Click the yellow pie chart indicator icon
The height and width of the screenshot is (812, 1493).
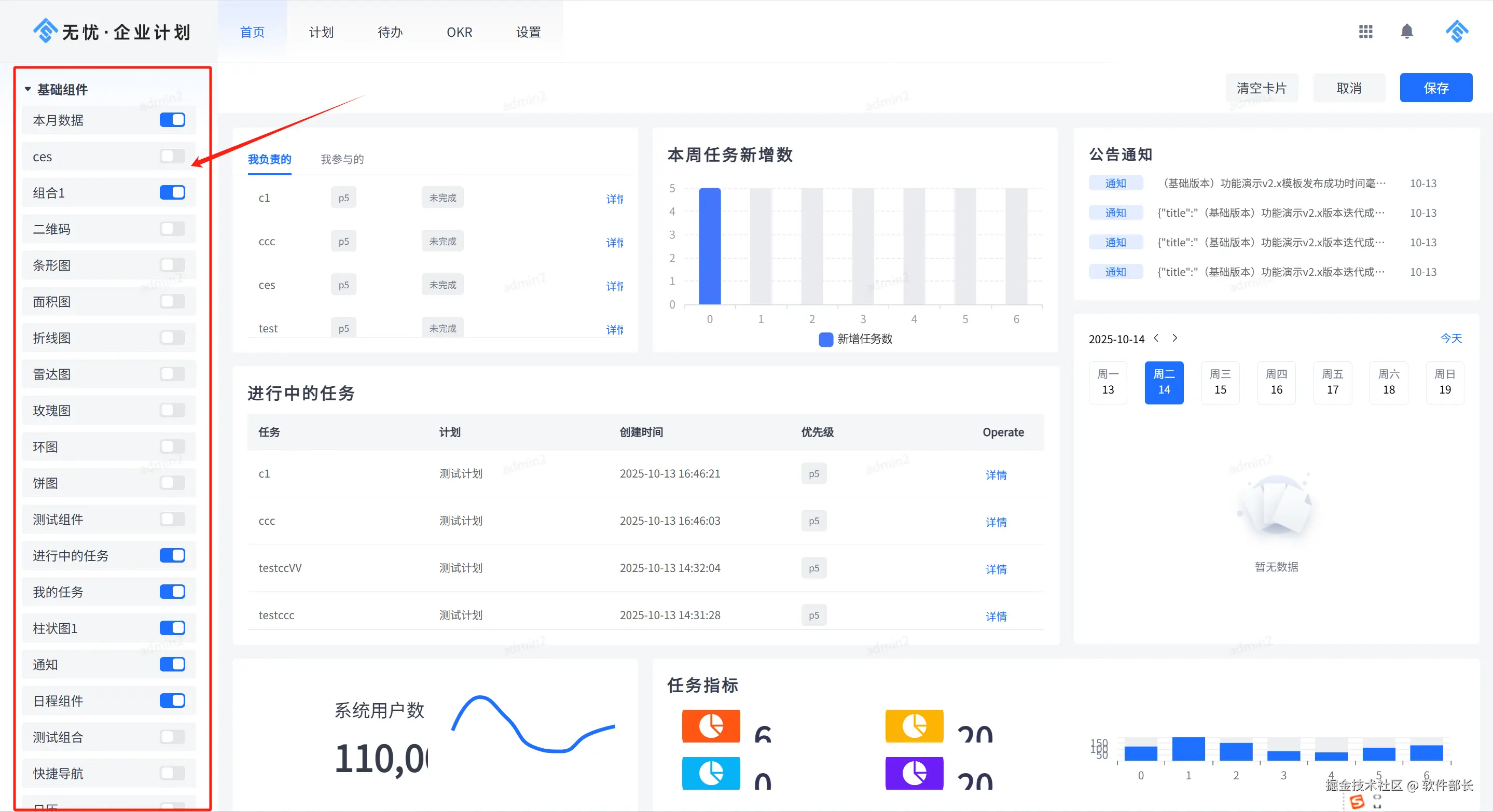point(914,726)
